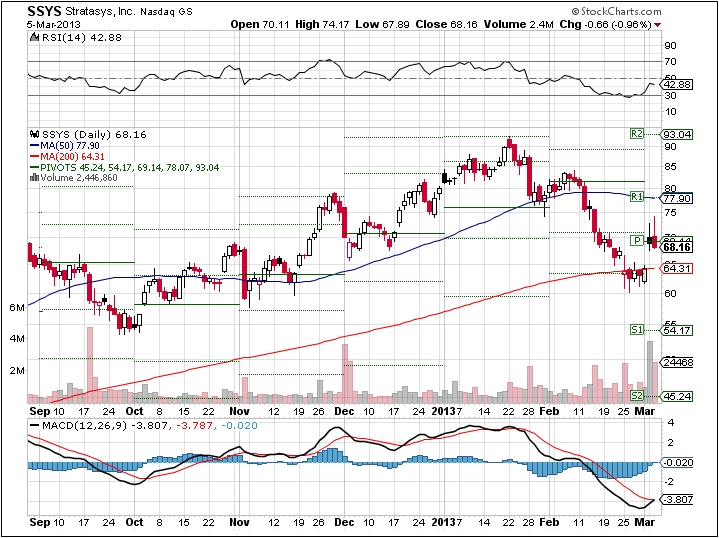Click the RSI(14) 42.88 legend label
The image size is (719, 538).
(82, 38)
